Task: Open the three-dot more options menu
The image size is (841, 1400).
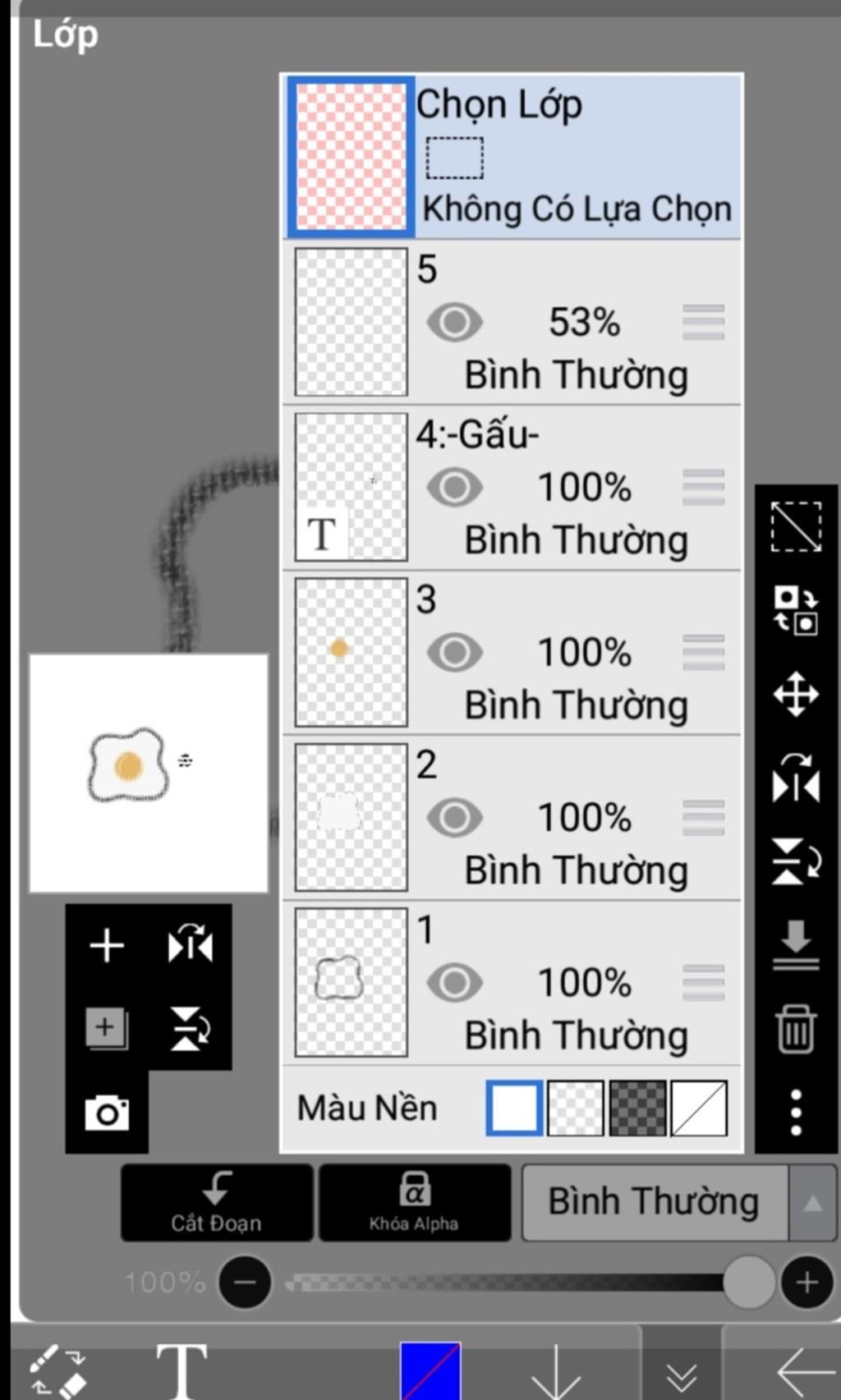Action: click(x=796, y=1113)
